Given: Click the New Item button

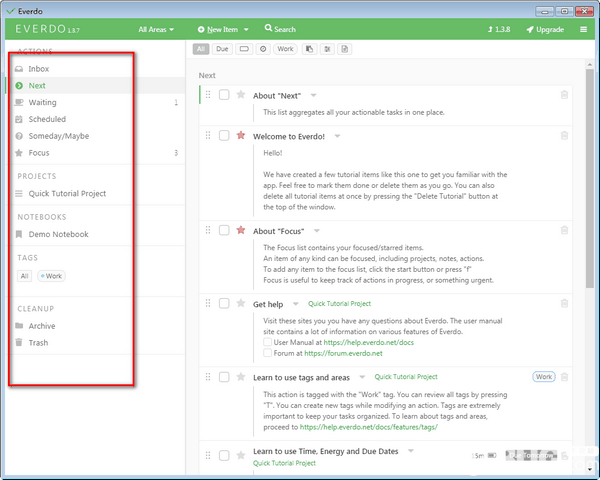Looking at the screenshot, I should tap(218, 29).
